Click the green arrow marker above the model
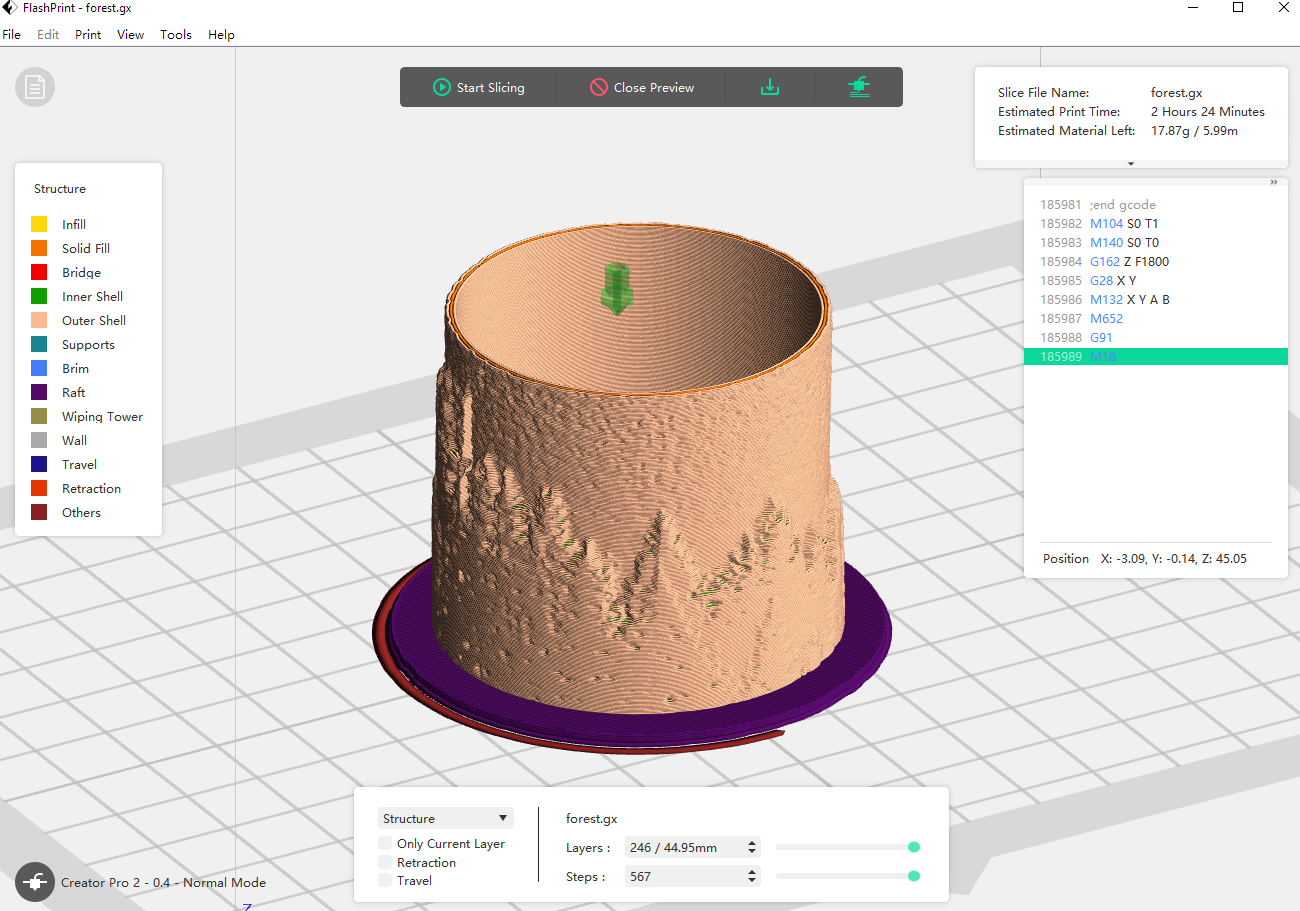This screenshot has width=1300, height=911. pyautogui.click(x=616, y=288)
